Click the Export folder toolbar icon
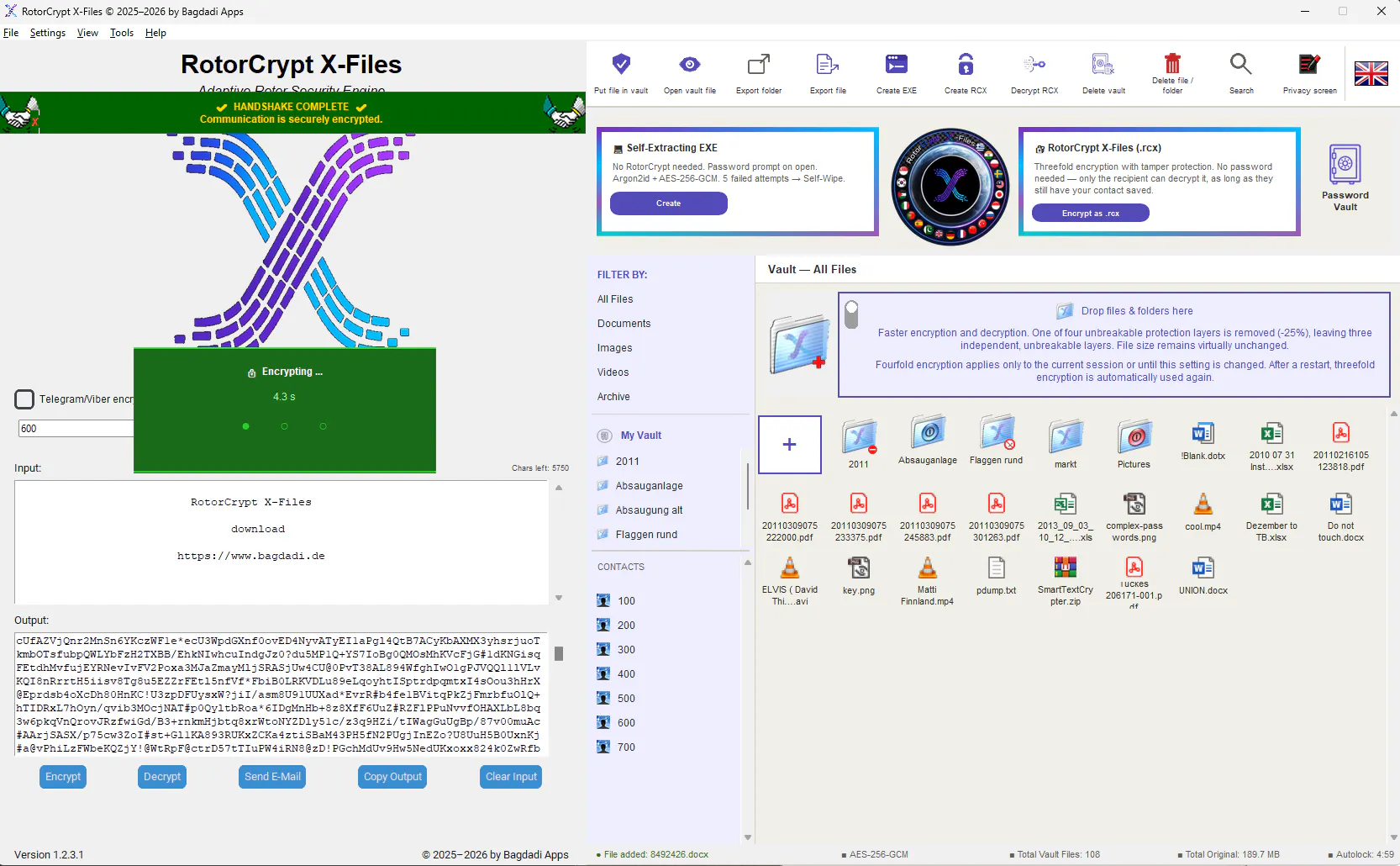The width and height of the screenshot is (1400, 866). click(759, 64)
